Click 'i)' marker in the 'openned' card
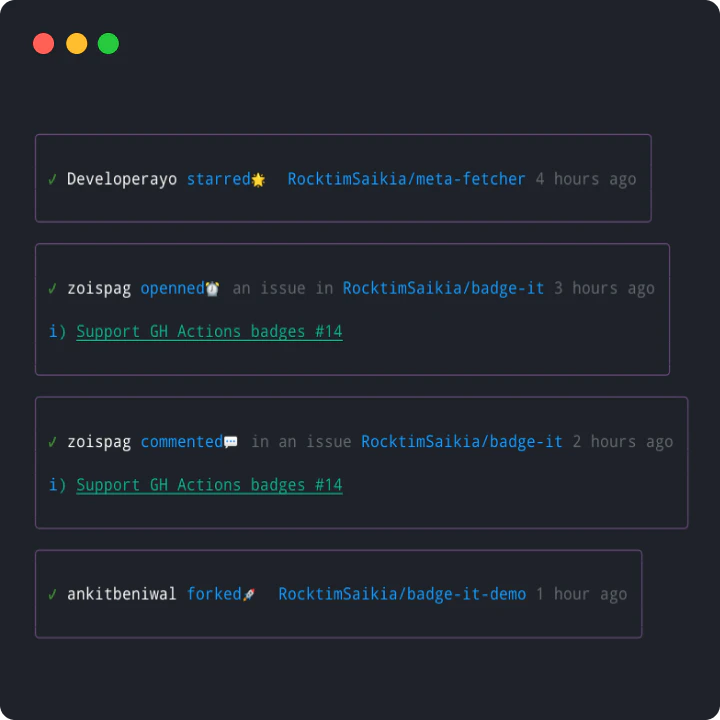This screenshot has width=720, height=720. click(x=57, y=332)
